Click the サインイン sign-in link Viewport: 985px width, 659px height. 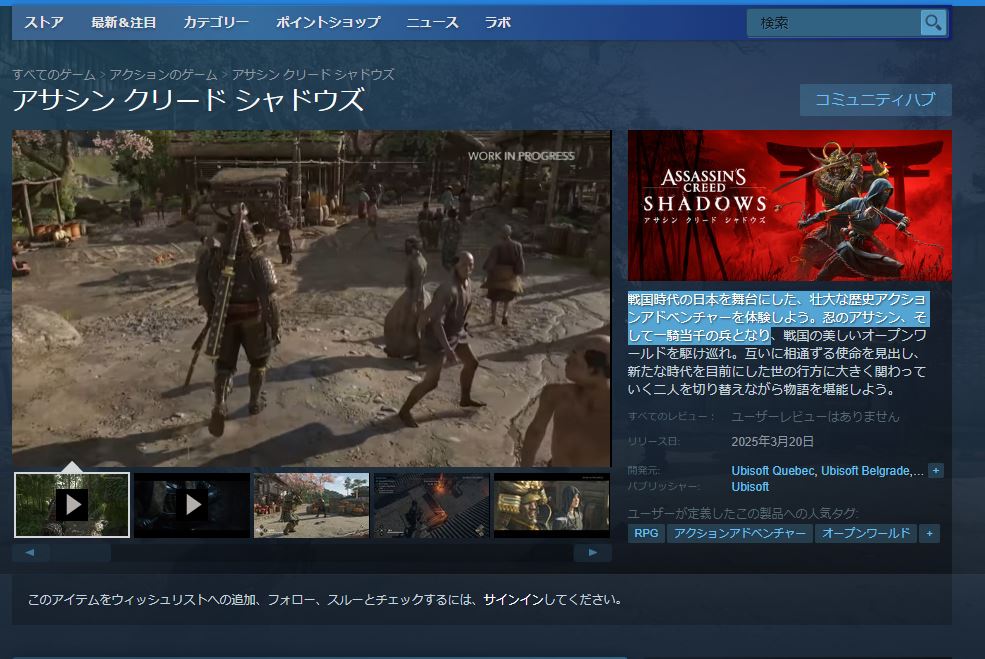tap(513, 599)
